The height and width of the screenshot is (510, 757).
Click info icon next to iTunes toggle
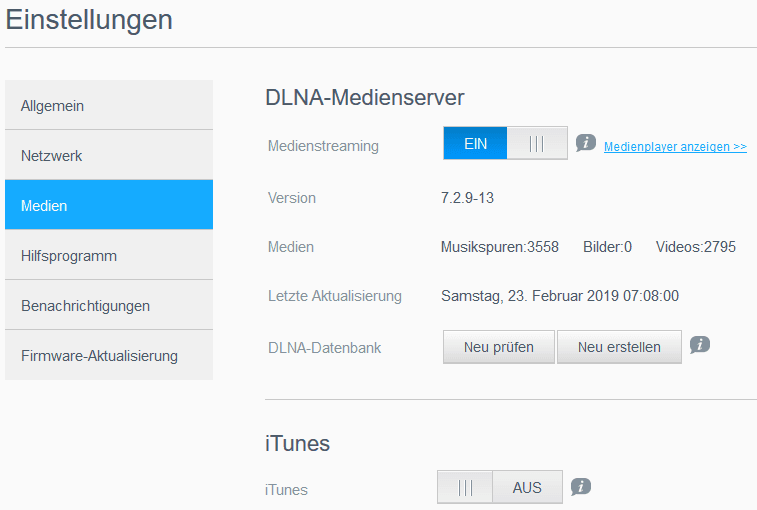(581, 487)
